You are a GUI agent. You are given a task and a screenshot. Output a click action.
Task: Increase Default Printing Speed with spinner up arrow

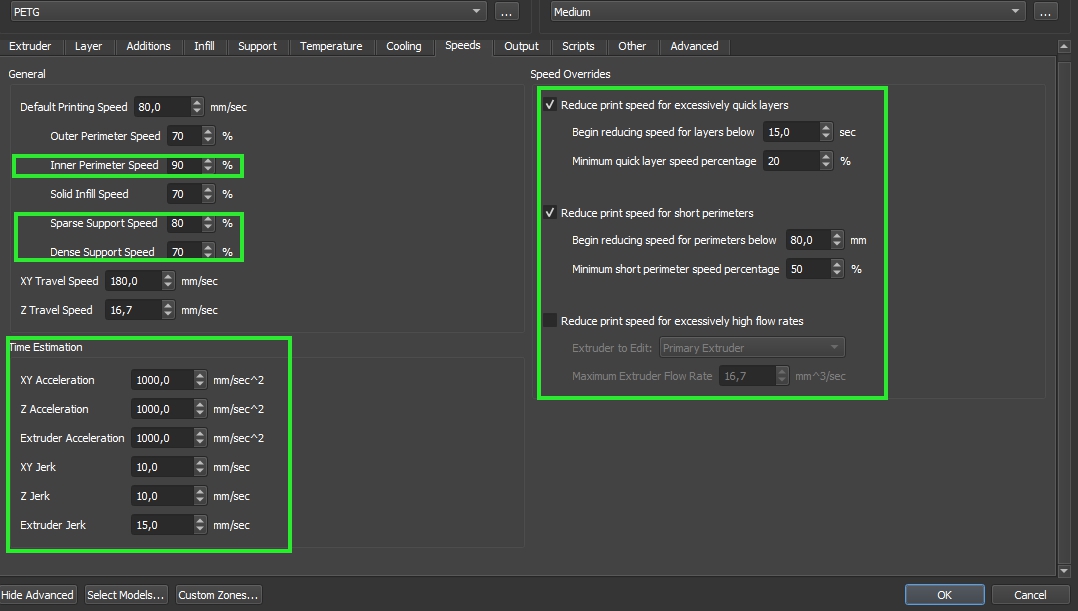coord(197,103)
